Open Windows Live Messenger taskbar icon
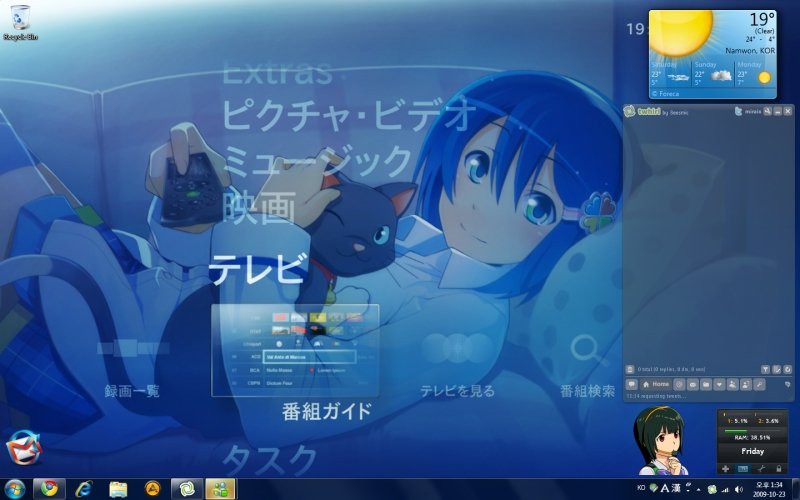Viewport: 800px width, 500px height. [218, 489]
